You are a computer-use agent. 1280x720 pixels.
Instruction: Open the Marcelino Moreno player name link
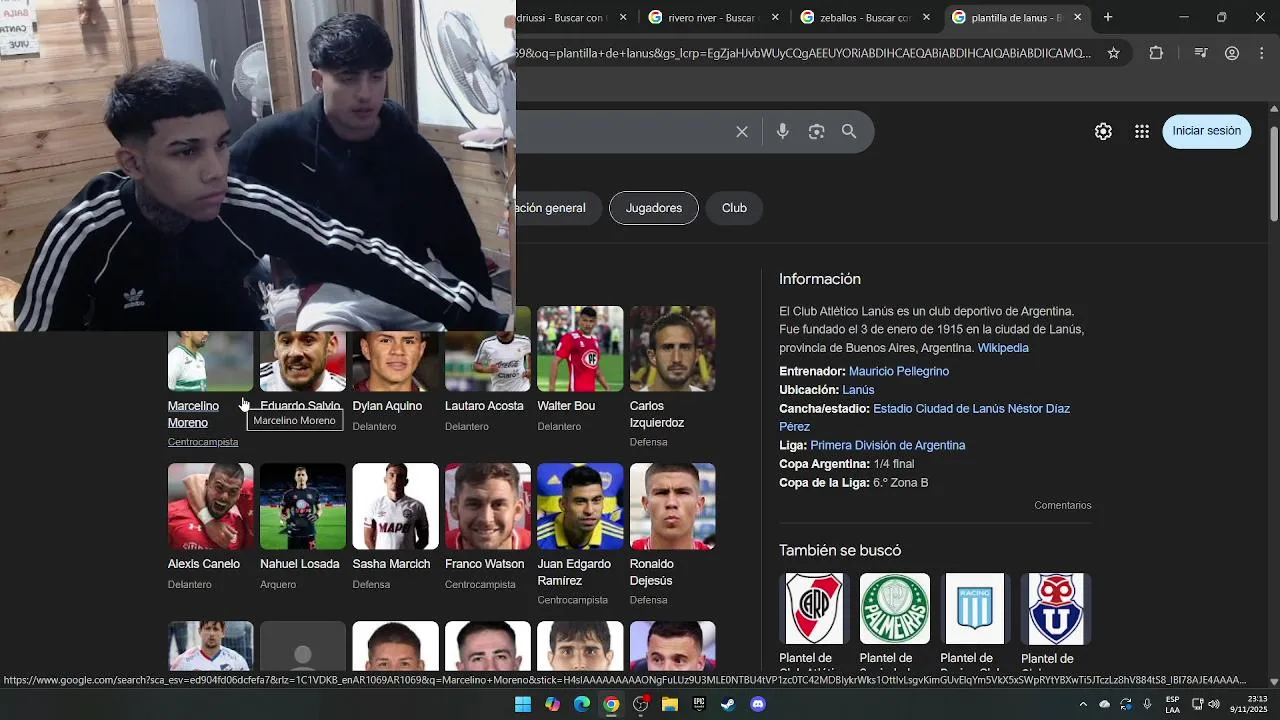tap(194, 414)
